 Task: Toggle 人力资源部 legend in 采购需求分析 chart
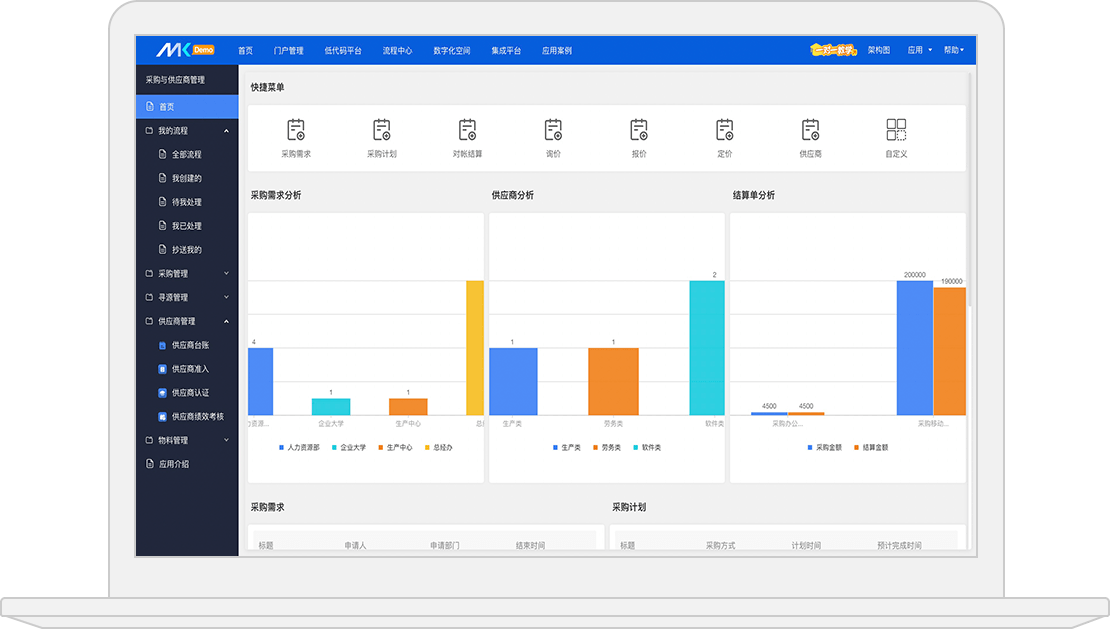pyautogui.click(x=299, y=447)
